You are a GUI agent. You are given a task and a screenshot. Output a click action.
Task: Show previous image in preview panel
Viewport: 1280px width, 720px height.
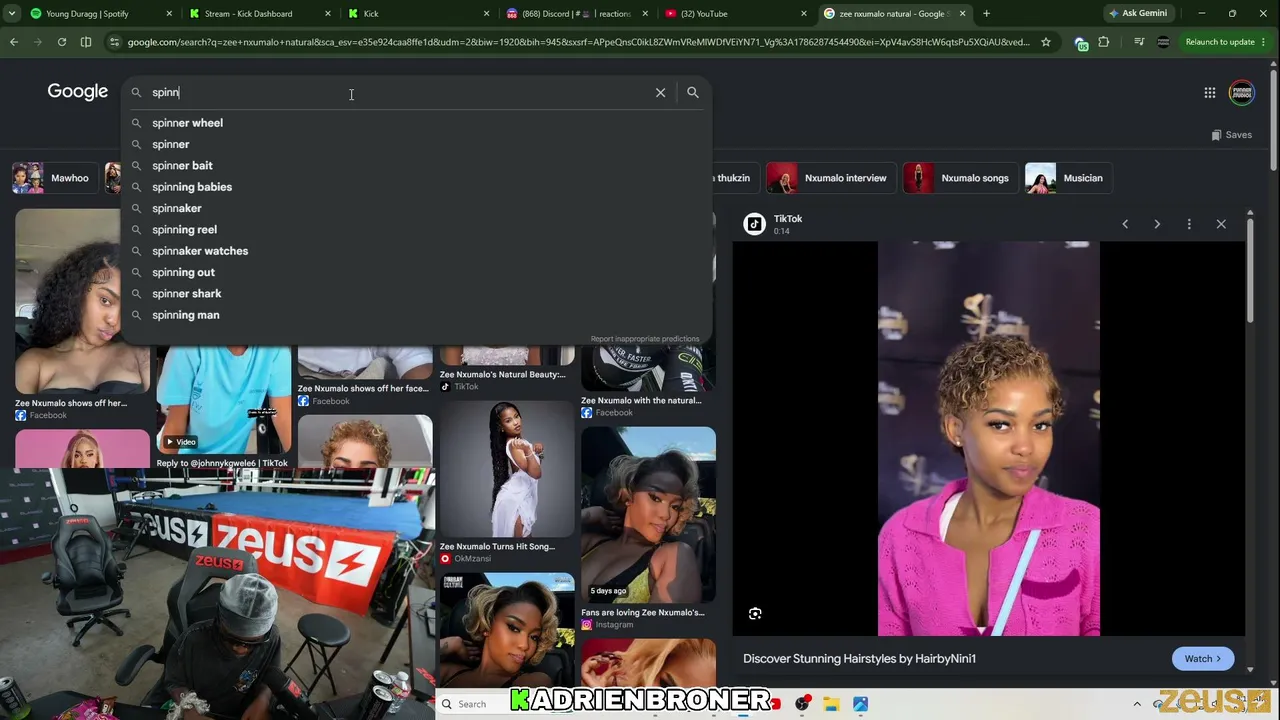(x=1125, y=224)
